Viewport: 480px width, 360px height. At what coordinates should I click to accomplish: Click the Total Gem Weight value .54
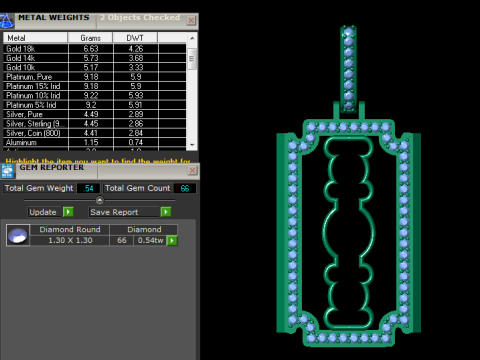point(88,188)
